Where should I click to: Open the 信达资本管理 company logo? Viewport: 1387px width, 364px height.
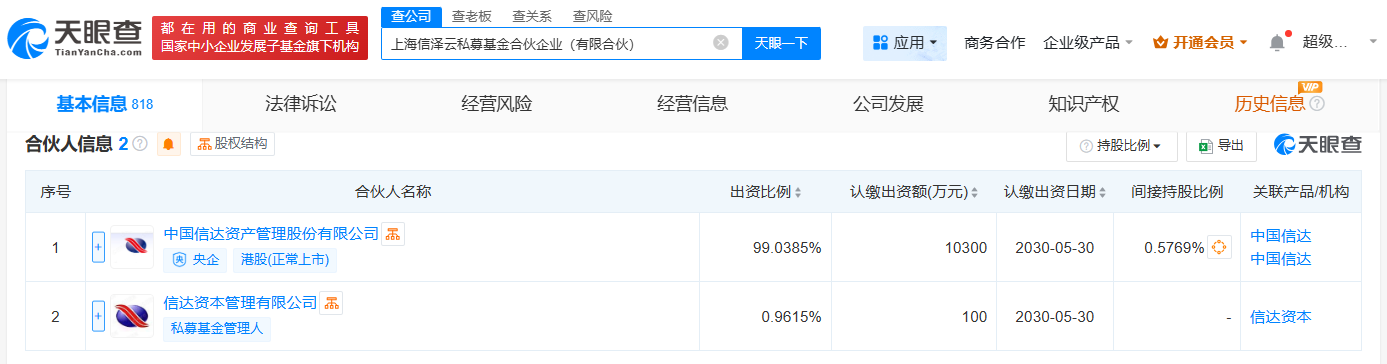click(132, 316)
